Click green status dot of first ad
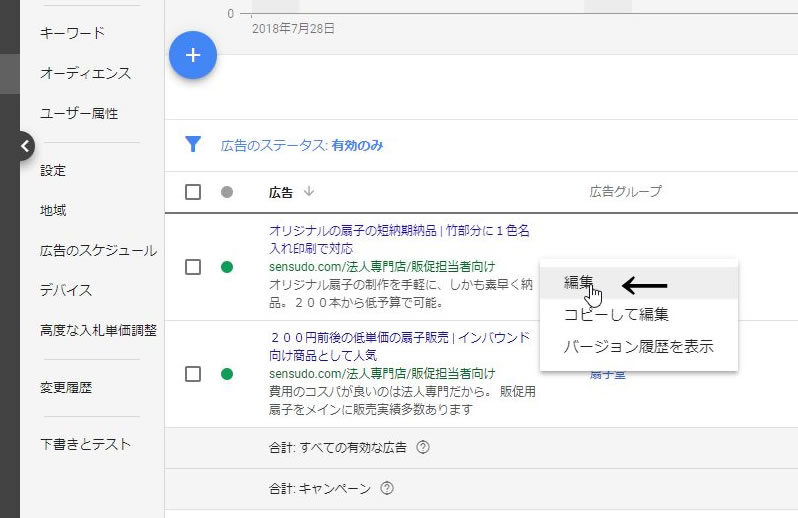Viewport: 798px width, 518px height. pos(226,267)
